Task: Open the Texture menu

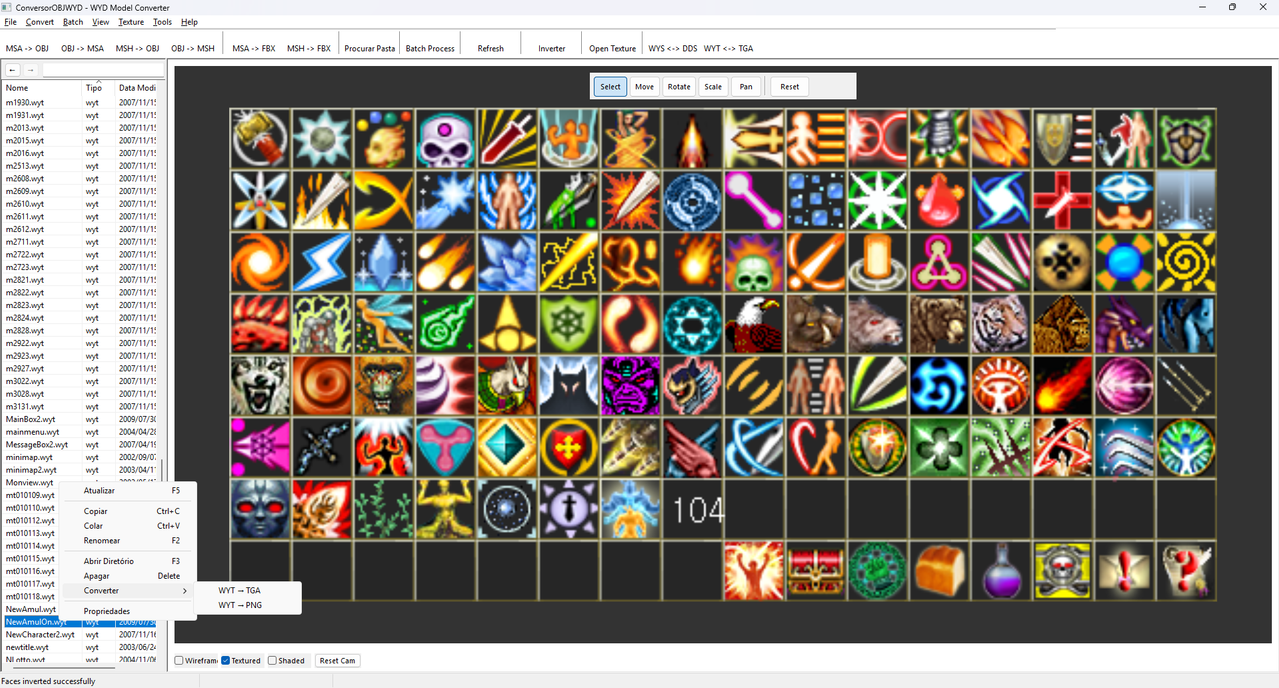Action: pyautogui.click(x=131, y=22)
